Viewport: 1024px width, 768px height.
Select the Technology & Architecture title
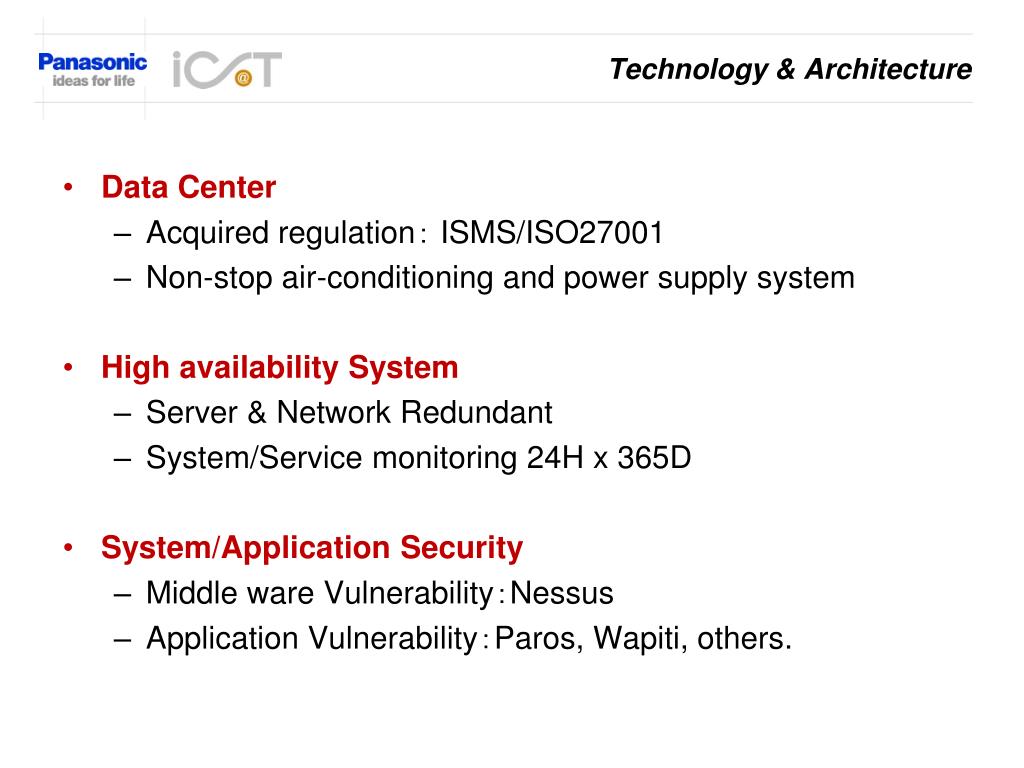point(790,69)
